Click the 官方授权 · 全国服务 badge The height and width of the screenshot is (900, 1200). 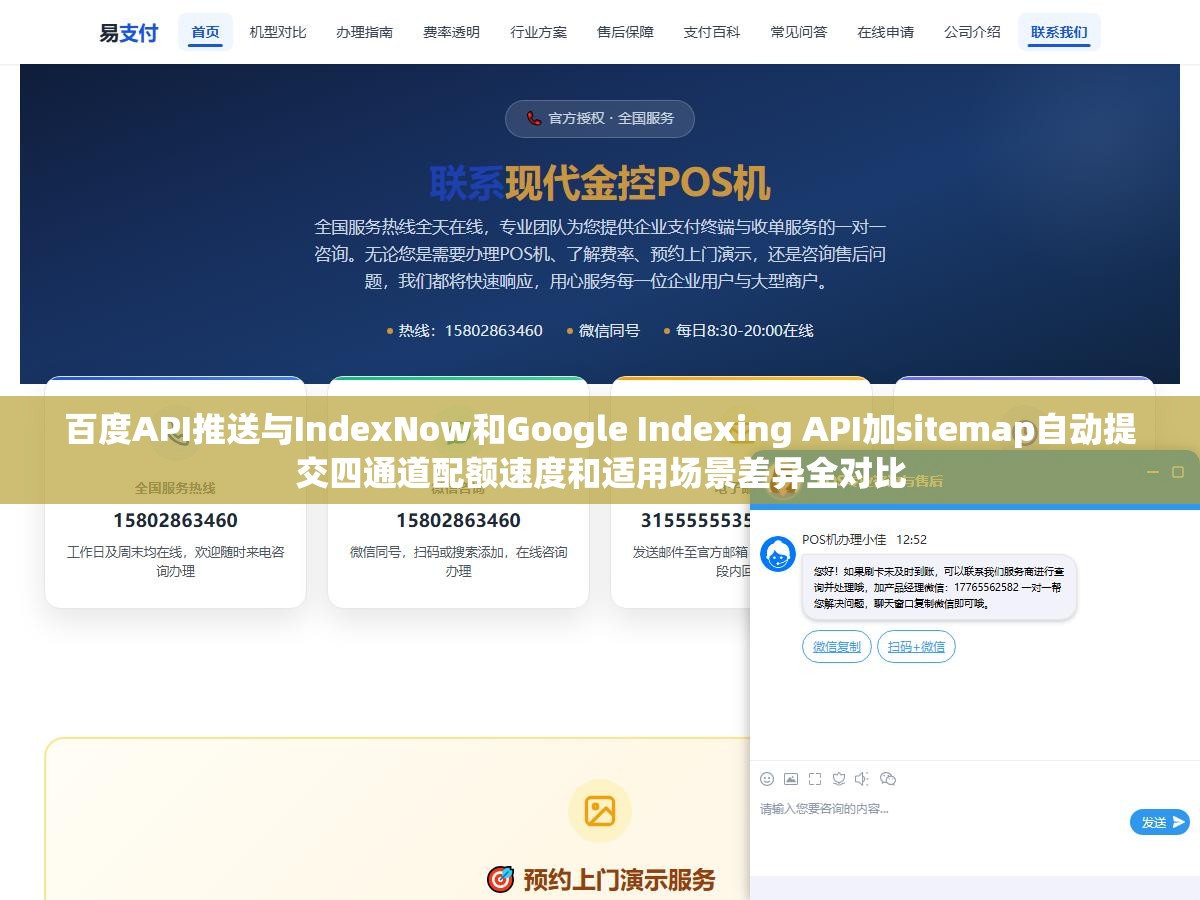coord(600,118)
